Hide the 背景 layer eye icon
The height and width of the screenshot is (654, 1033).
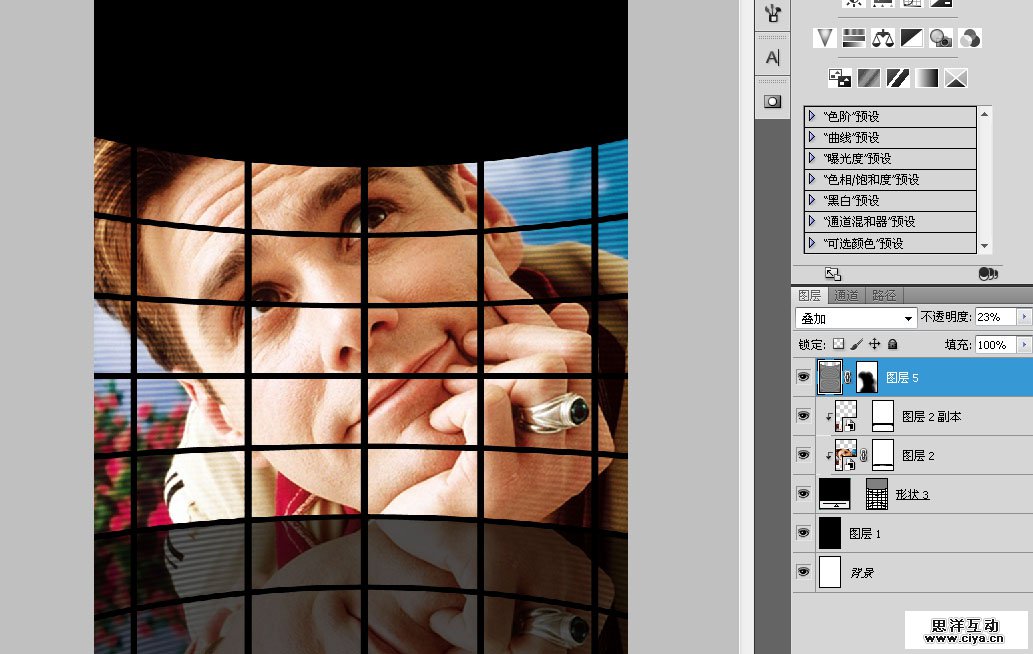[803, 572]
